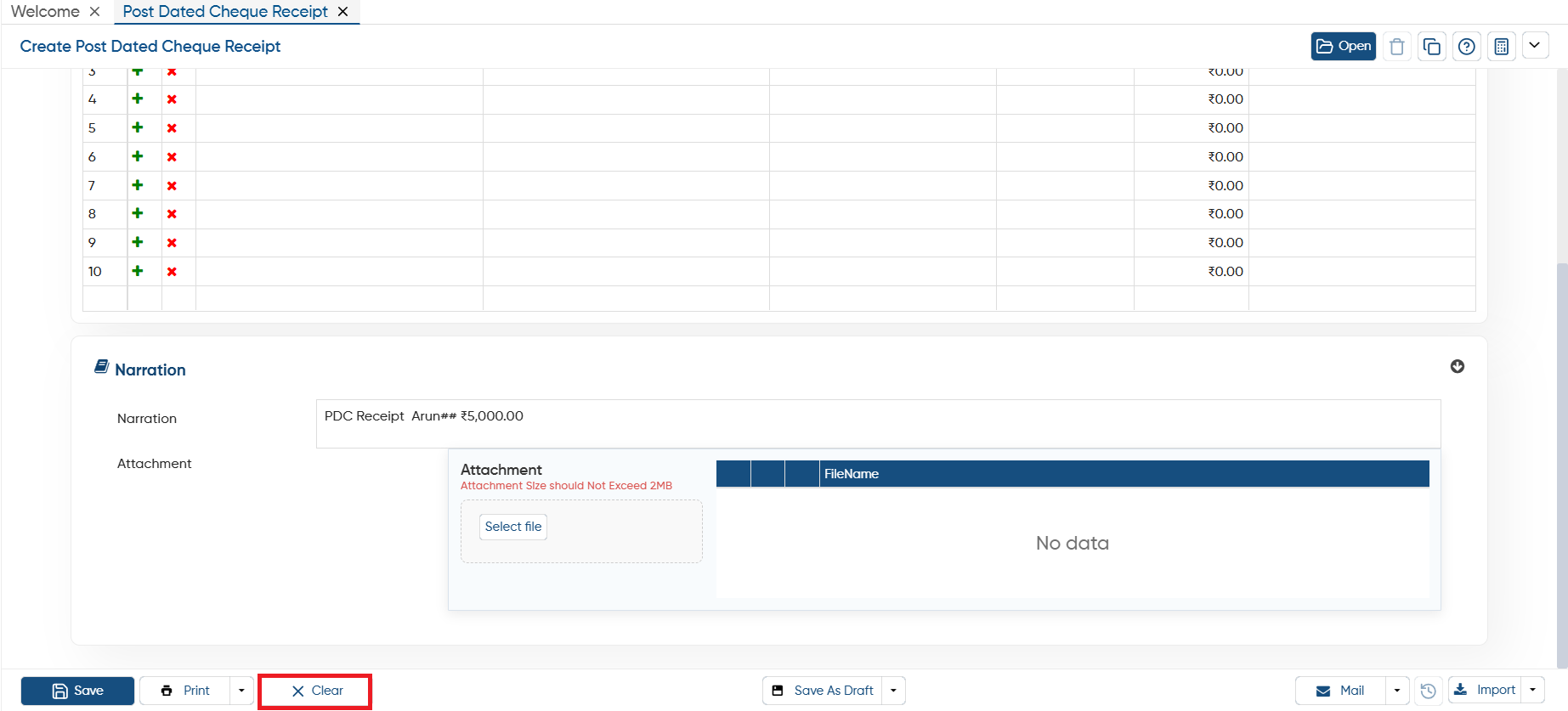Add a row using green plus in row 10
This screenshot has height=711, width=1568.
pos(138,271)
